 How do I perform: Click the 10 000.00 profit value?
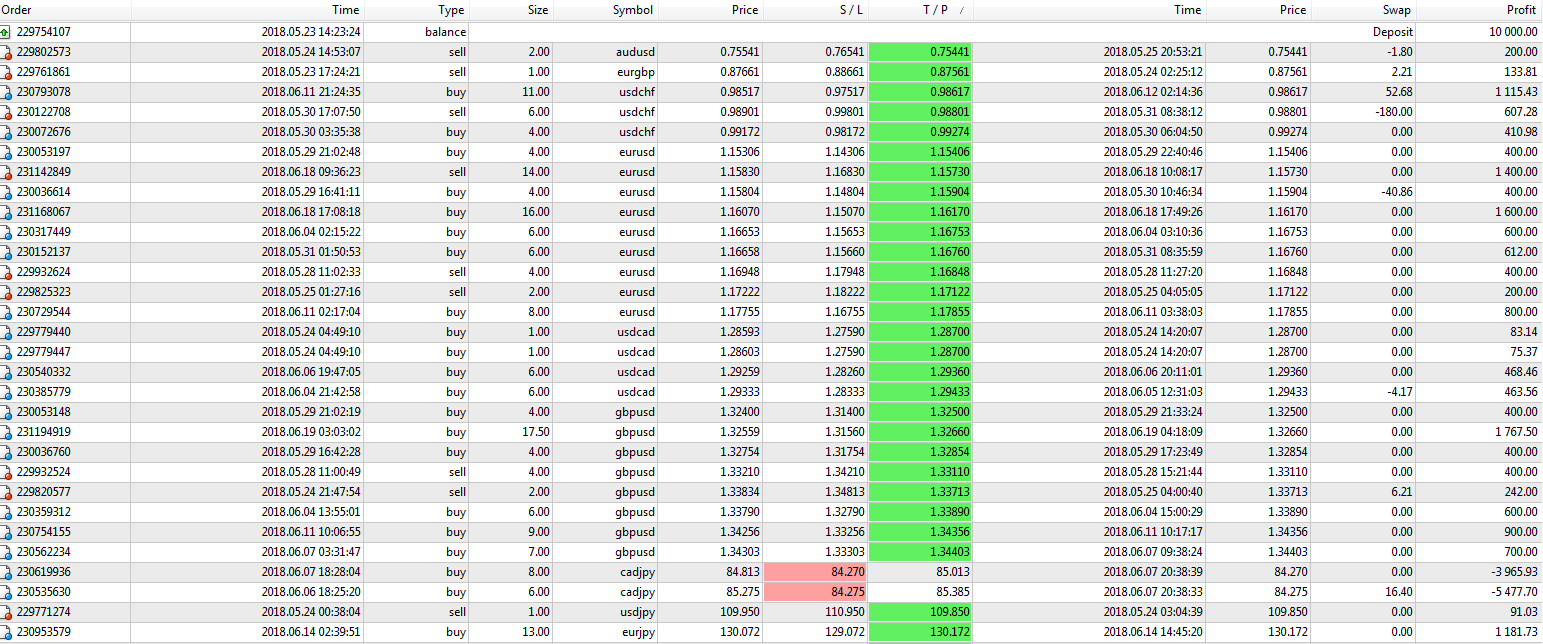[1513, 32]
